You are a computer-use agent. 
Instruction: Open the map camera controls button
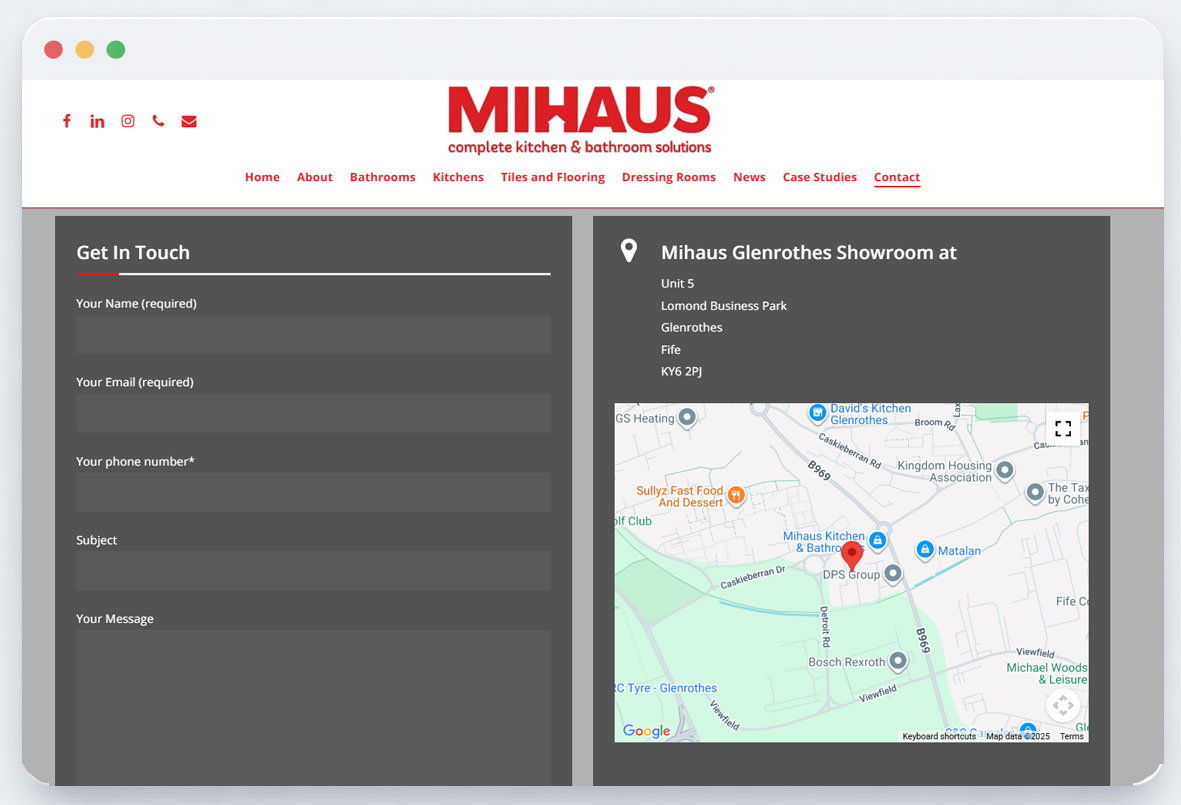pyautogui.click(x=1063, y=705)
